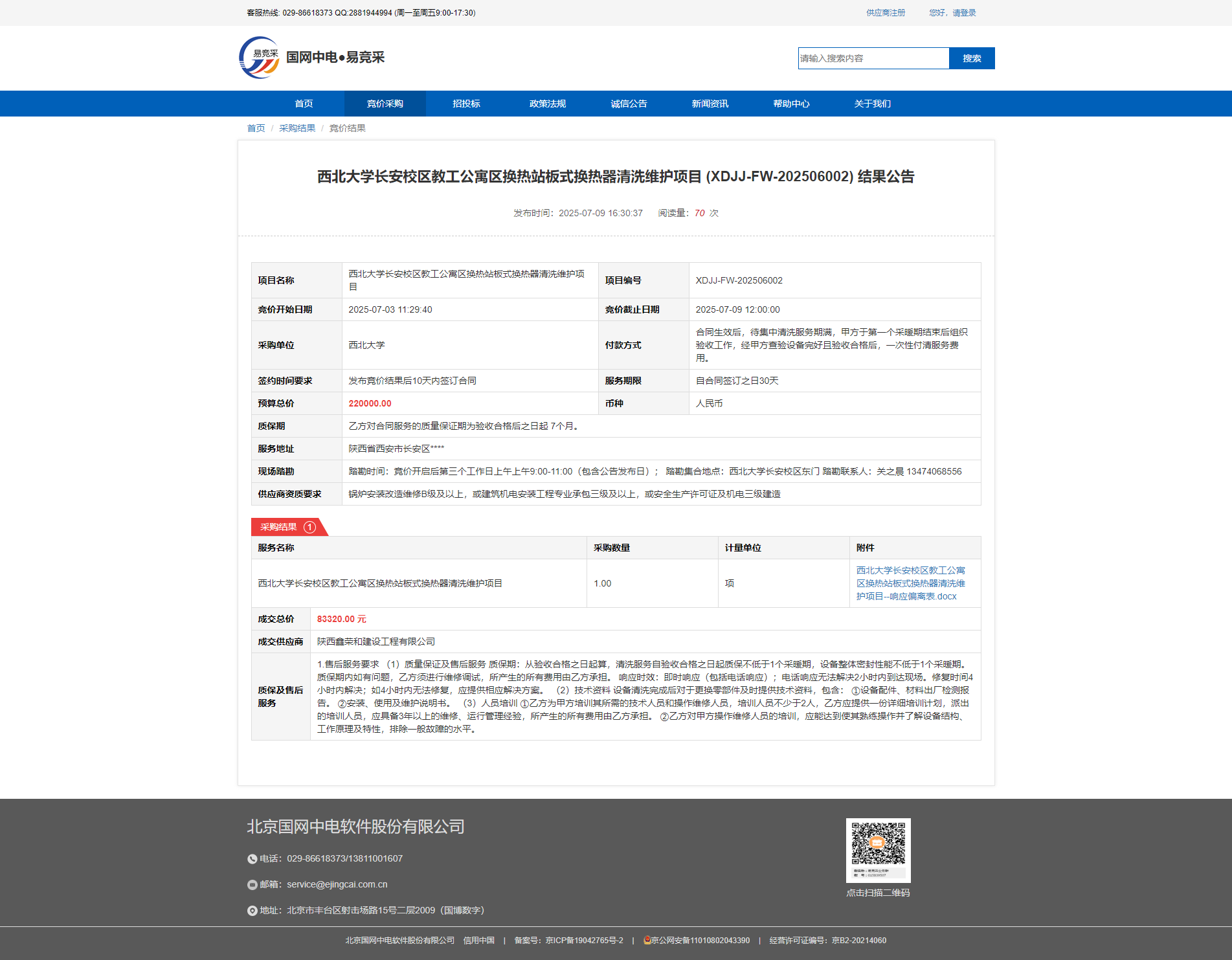Go to 招投标 in navigation bar

tap(466, 104)
